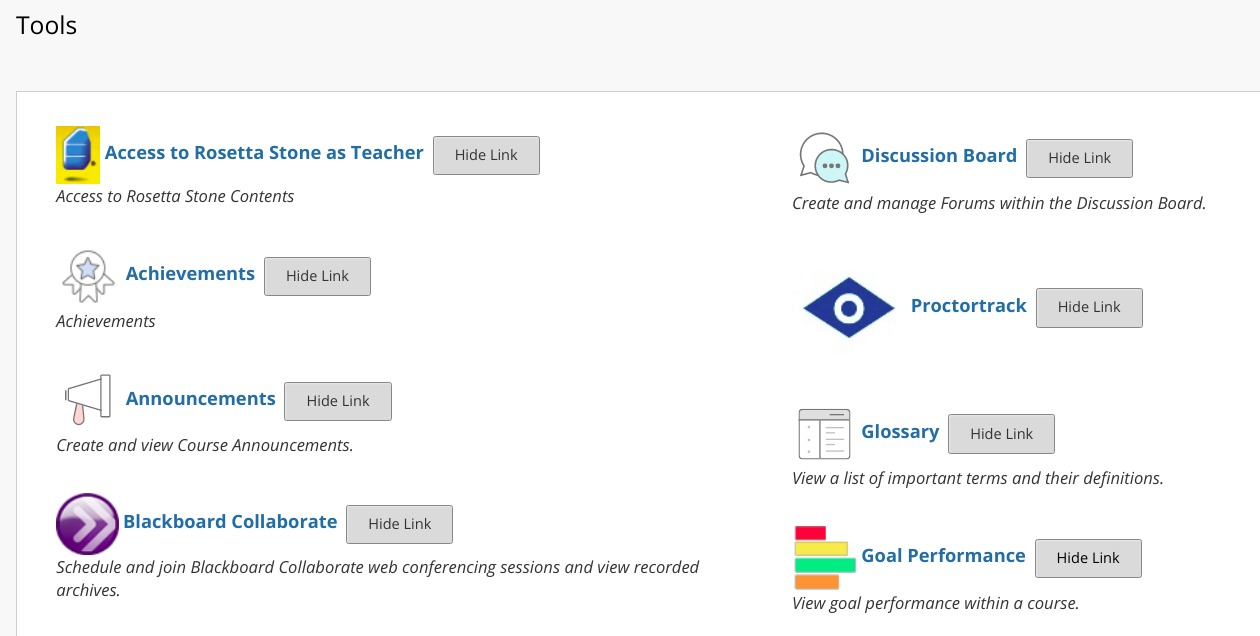Open the Announcements tool link
The image size is (1260, 636).
[200, 399]
